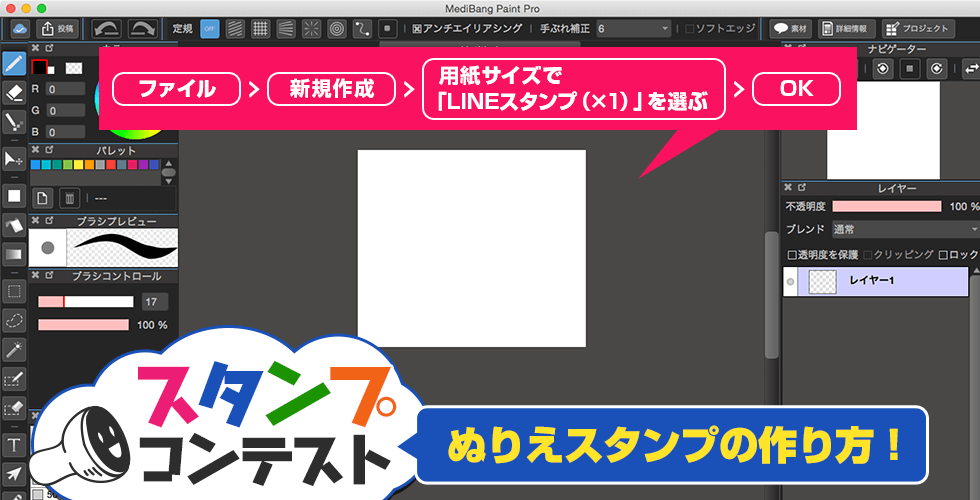Undo the last action with the curved left arrow
The image size is (980, 500).
coord(106,29)
